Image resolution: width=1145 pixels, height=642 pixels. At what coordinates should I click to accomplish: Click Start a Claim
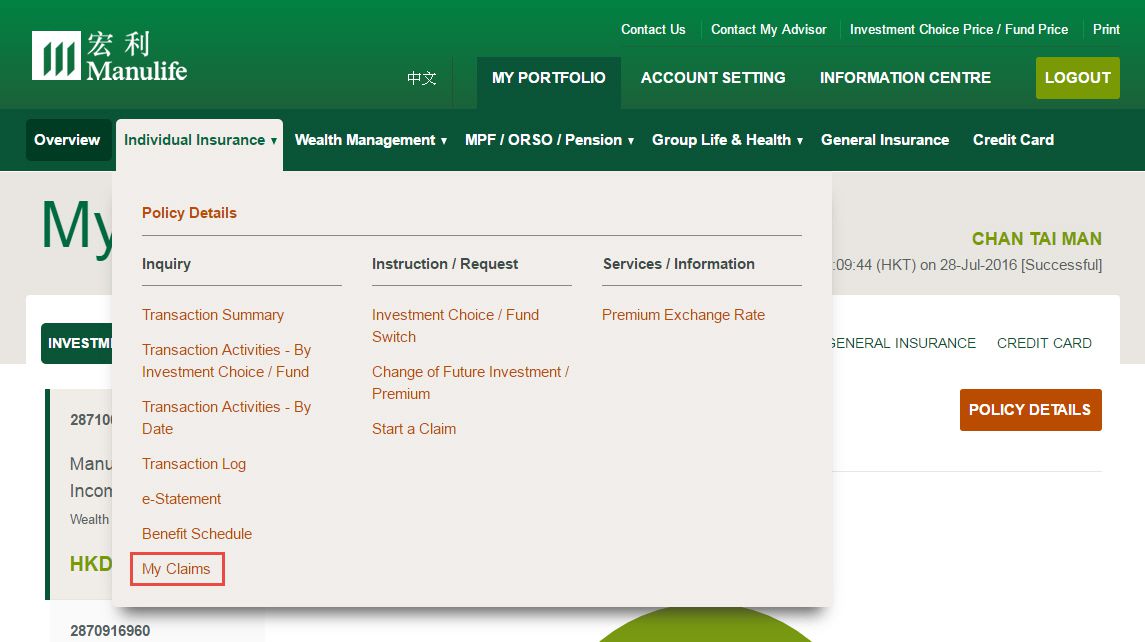point(413,429)
